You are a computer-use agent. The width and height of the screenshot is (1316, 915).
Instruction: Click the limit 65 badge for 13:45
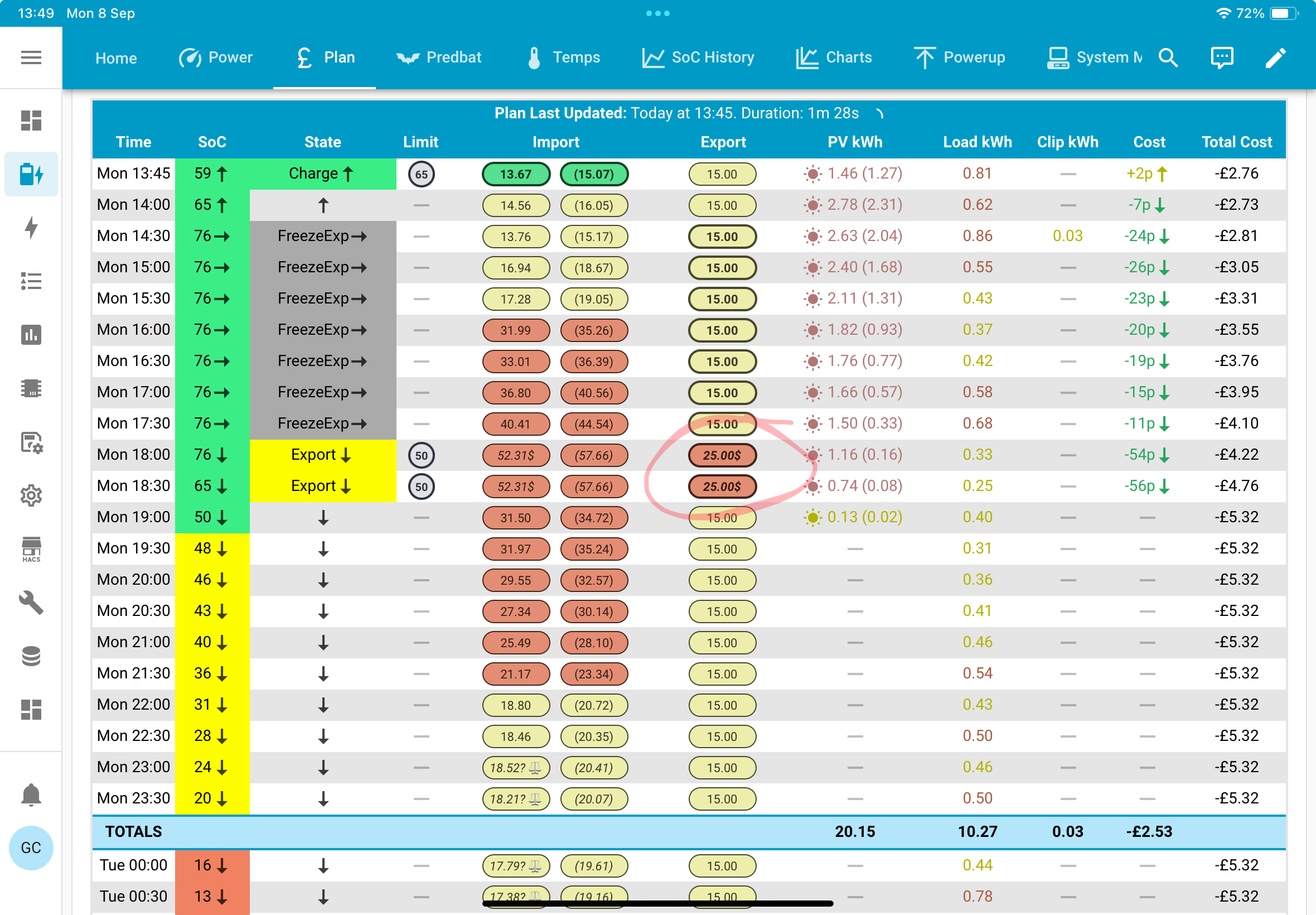(421, 174)
